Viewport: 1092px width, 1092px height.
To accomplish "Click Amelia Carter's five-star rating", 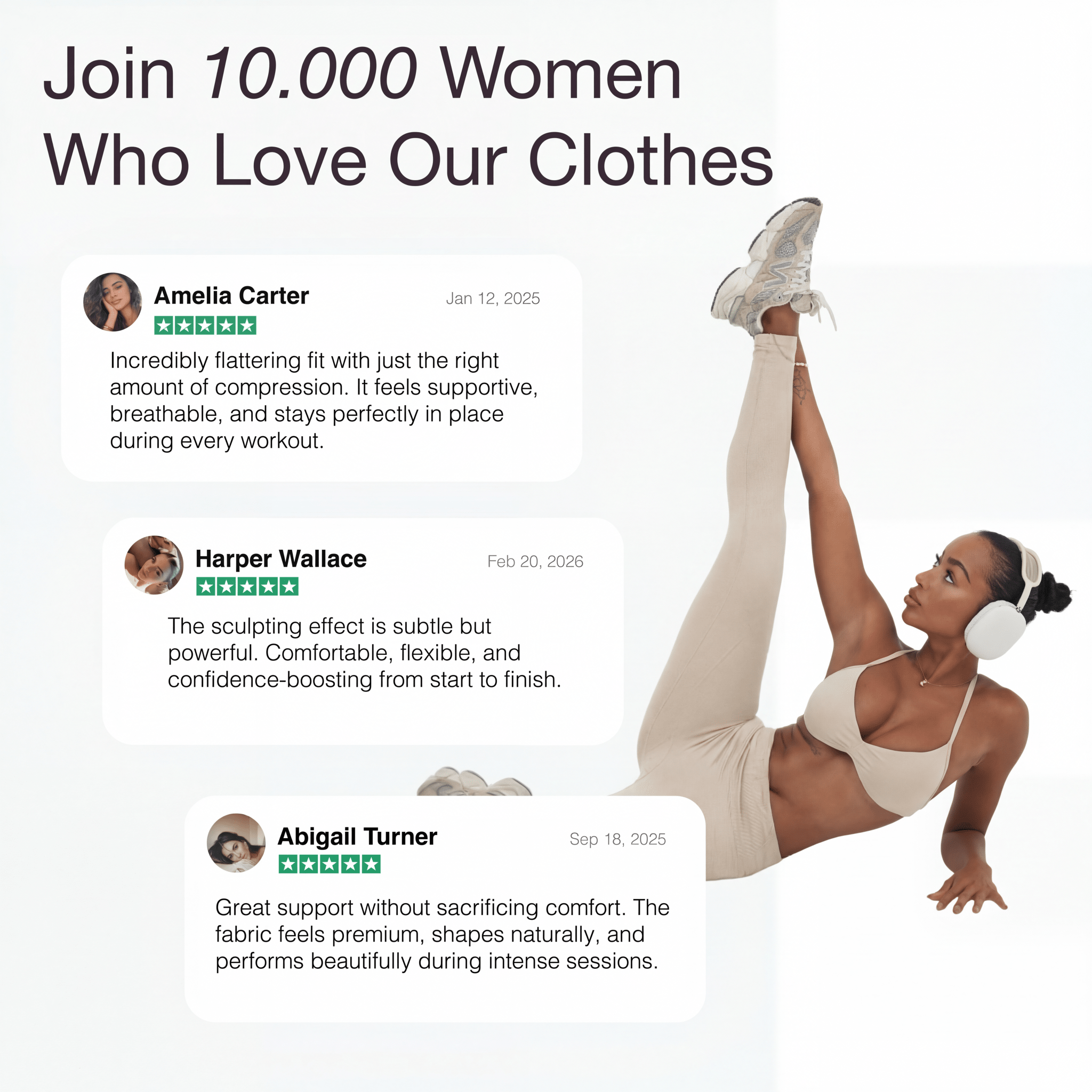I will (205, 326).
